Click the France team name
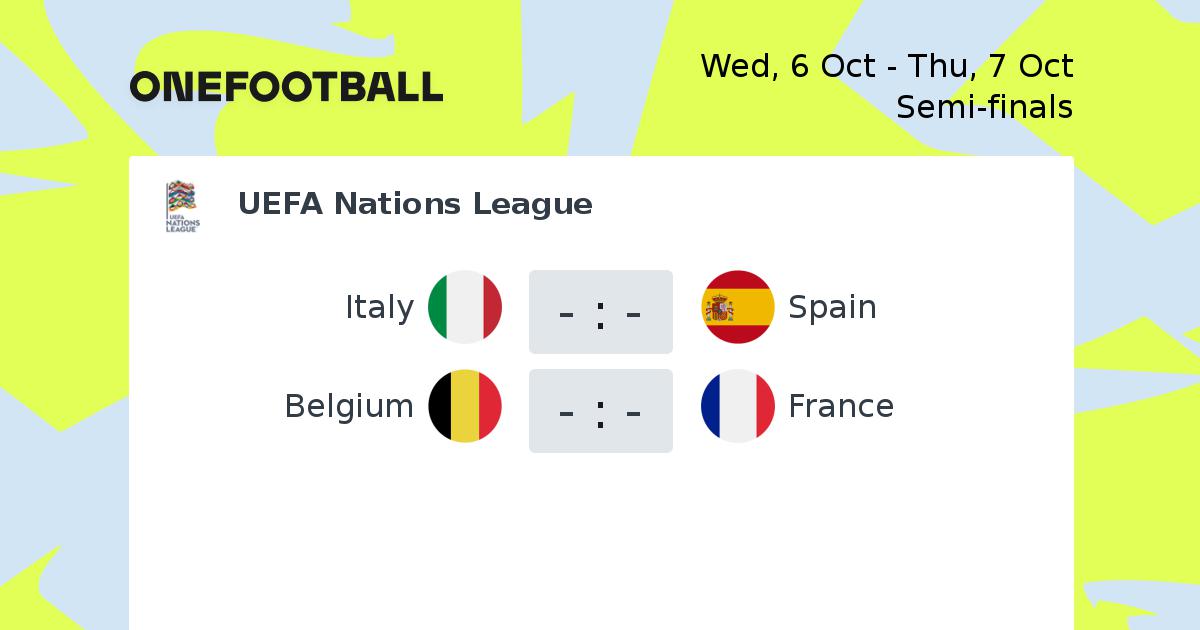The image size is (1200, 630). coord(841,406)
